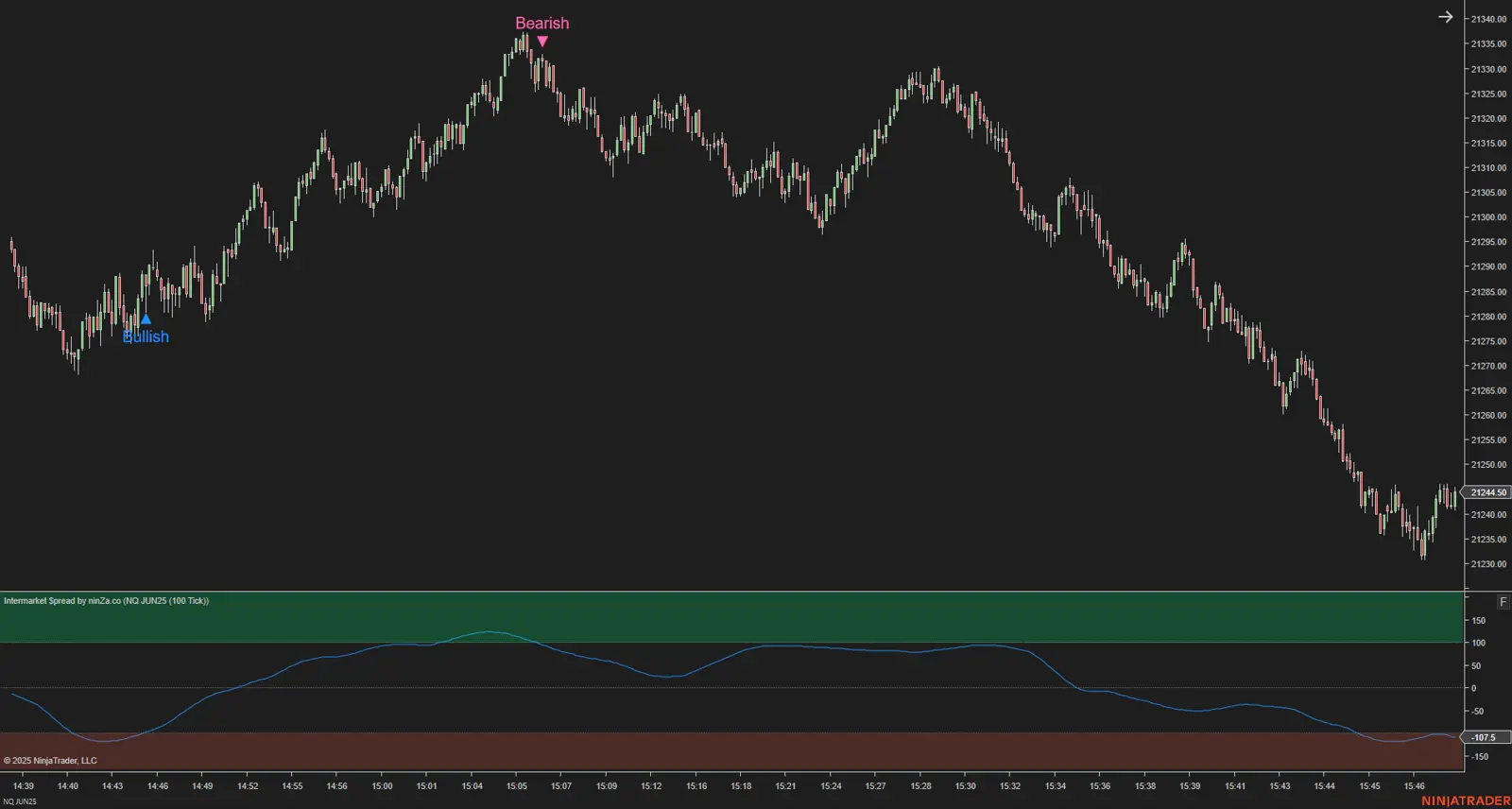Click the 14:46 time axis label
The height and width of the screenshot is (809, 1512).
(x=158, y=786)
